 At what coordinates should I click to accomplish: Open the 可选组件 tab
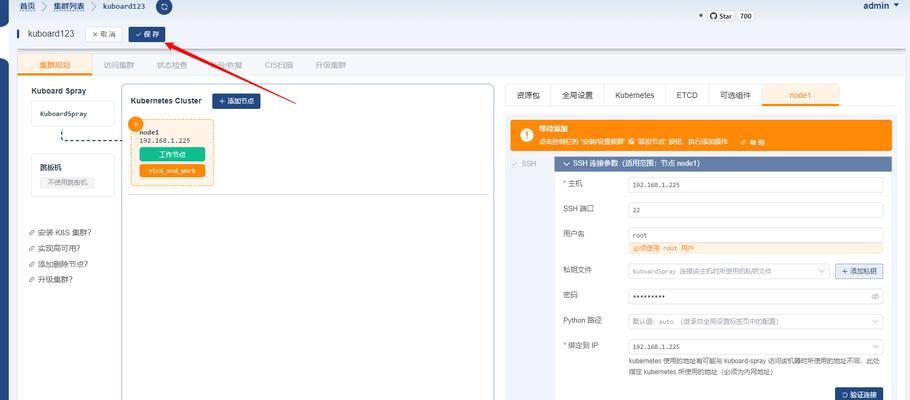pos(735,95)
